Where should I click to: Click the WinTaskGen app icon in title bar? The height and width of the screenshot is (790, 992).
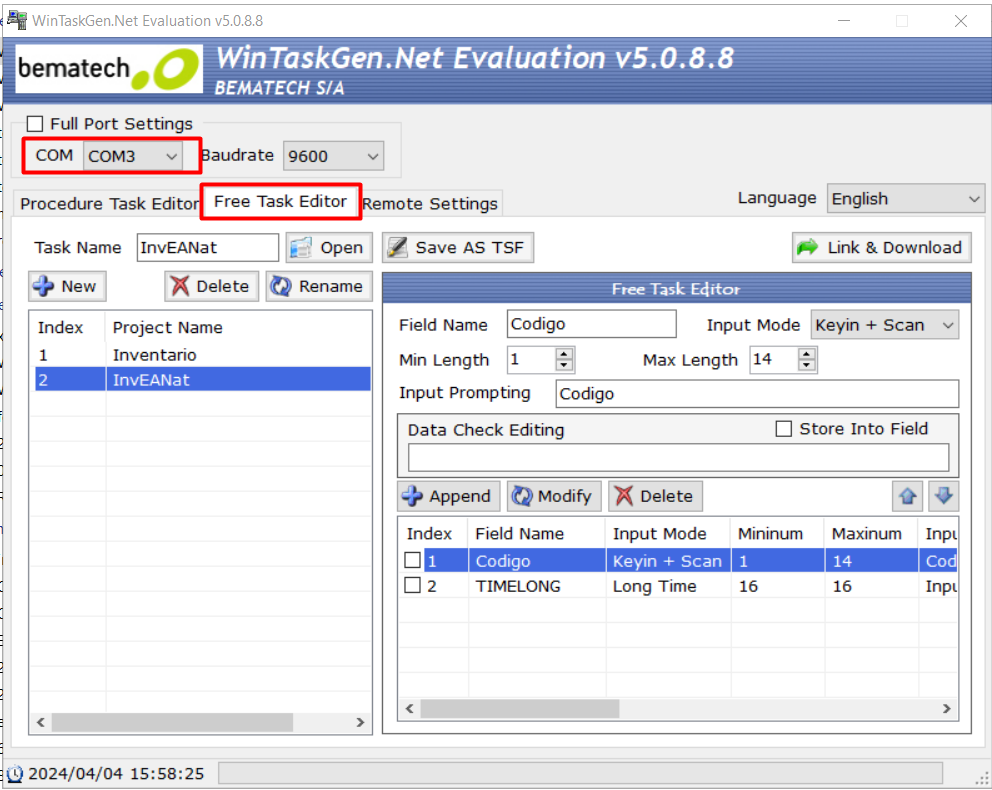tap(17, 20)
